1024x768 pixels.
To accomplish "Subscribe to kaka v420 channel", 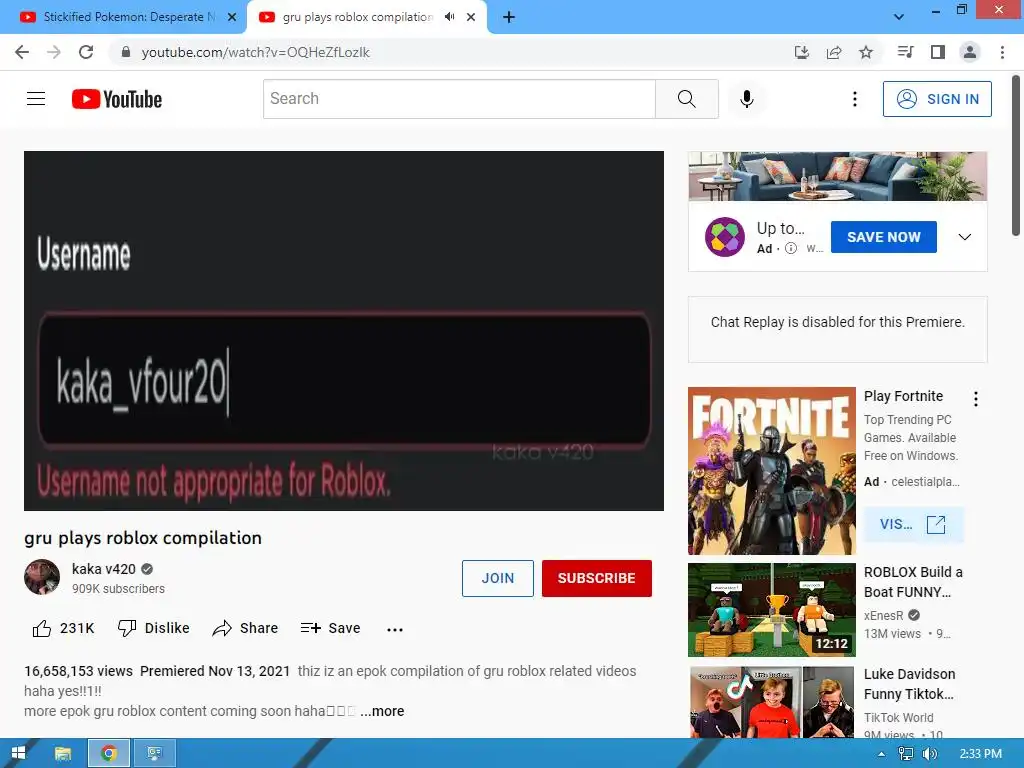I will tap(596, 578).
